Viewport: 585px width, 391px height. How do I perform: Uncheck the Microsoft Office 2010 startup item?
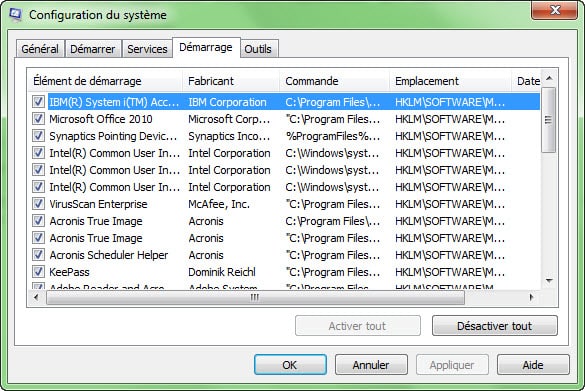click(x=38, y=119)
